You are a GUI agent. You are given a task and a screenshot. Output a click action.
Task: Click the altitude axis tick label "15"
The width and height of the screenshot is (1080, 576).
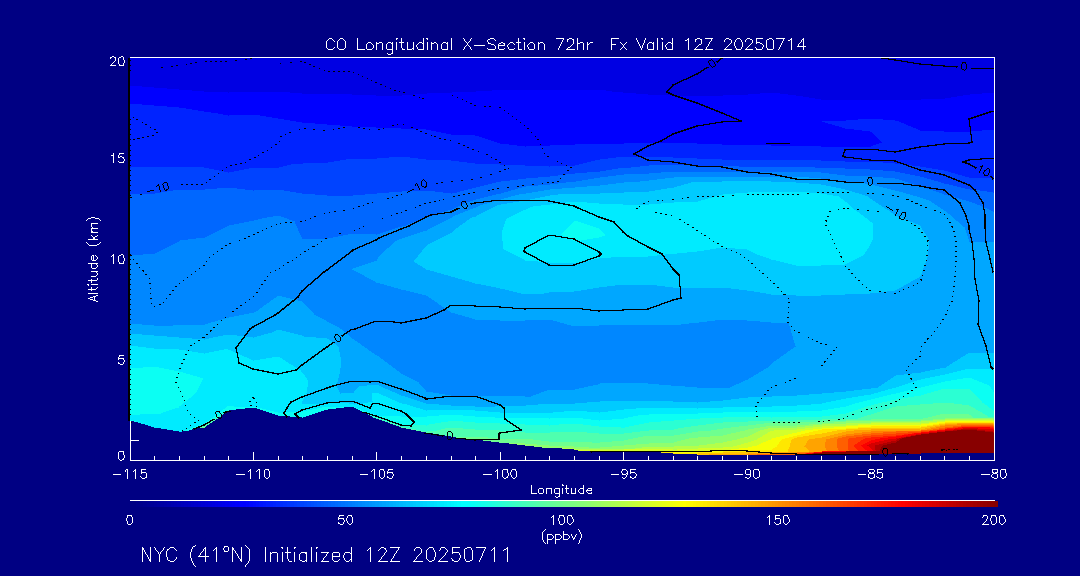pos(116,158)
